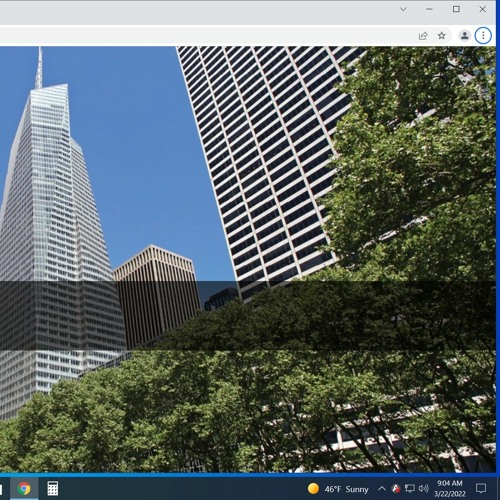Open Chrome's three-dot customize menu
500x500 pixels.
coord(483,35)
